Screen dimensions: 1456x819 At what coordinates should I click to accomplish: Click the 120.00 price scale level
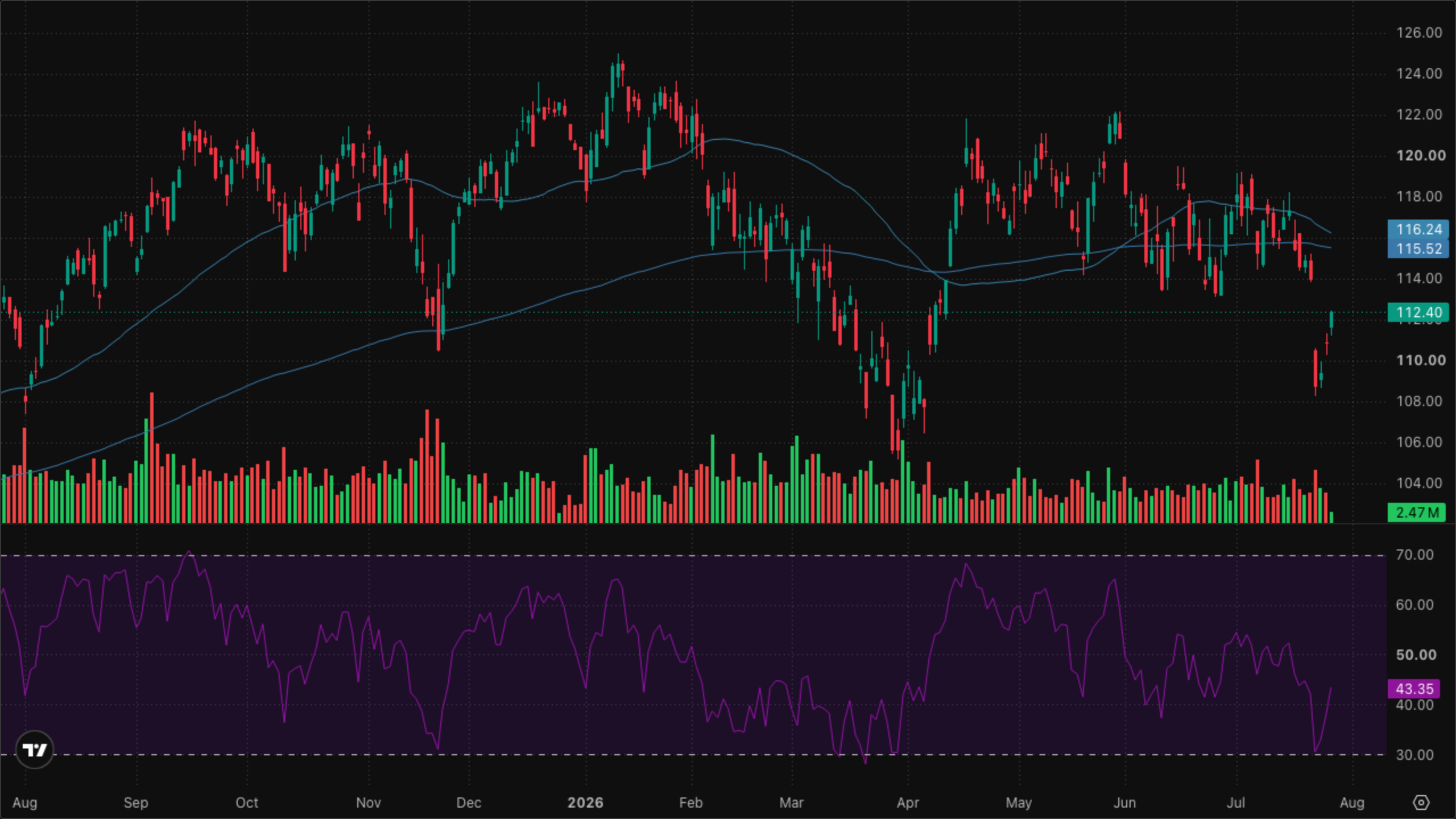1421,156
